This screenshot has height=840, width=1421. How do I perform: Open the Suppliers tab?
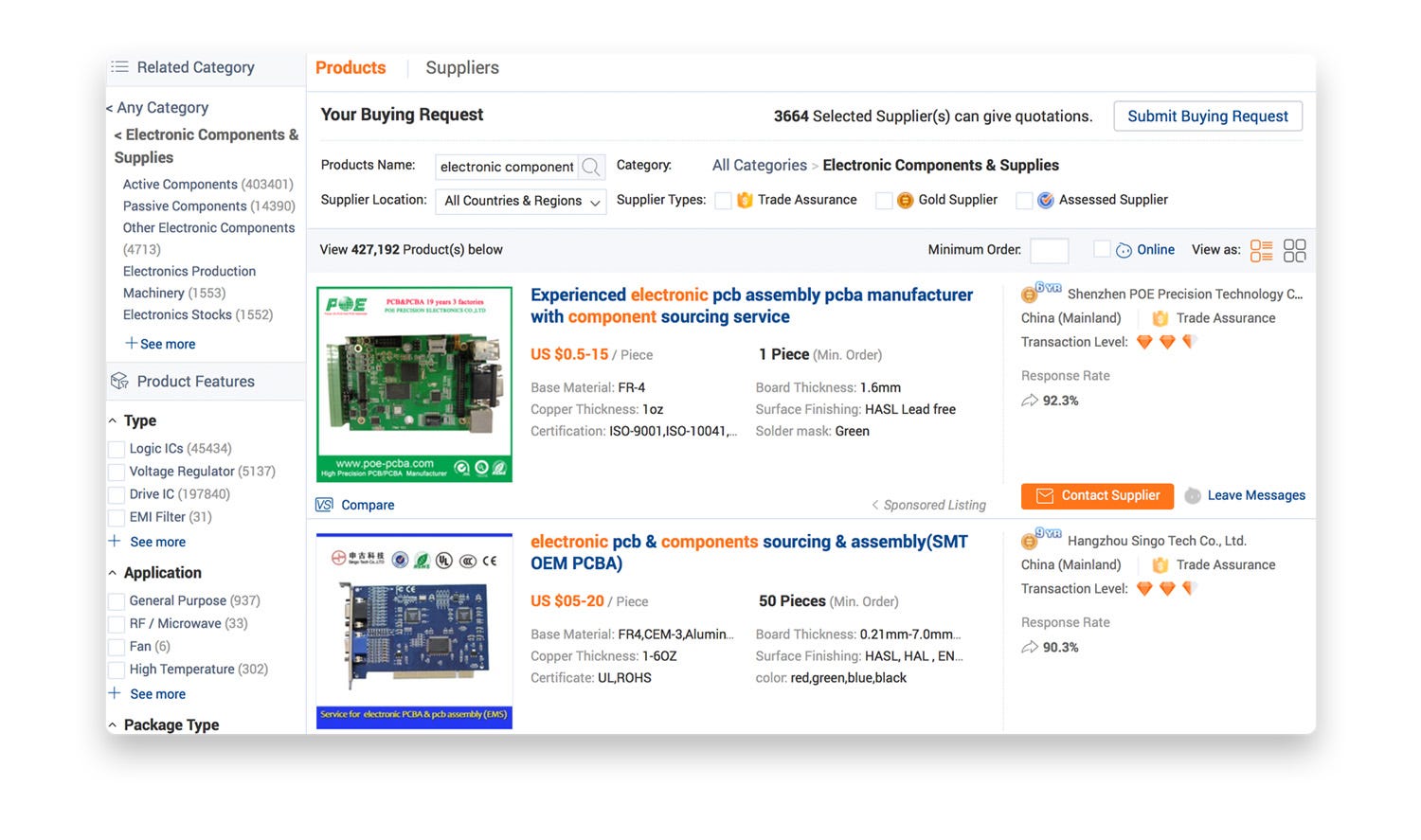click(462, 67)
